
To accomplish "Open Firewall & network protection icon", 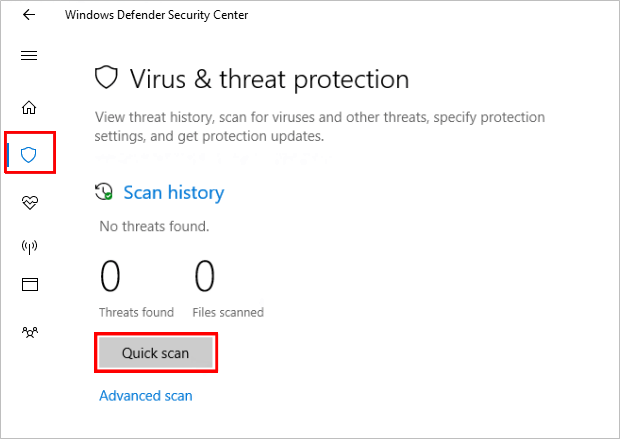I will click(29, 246).
